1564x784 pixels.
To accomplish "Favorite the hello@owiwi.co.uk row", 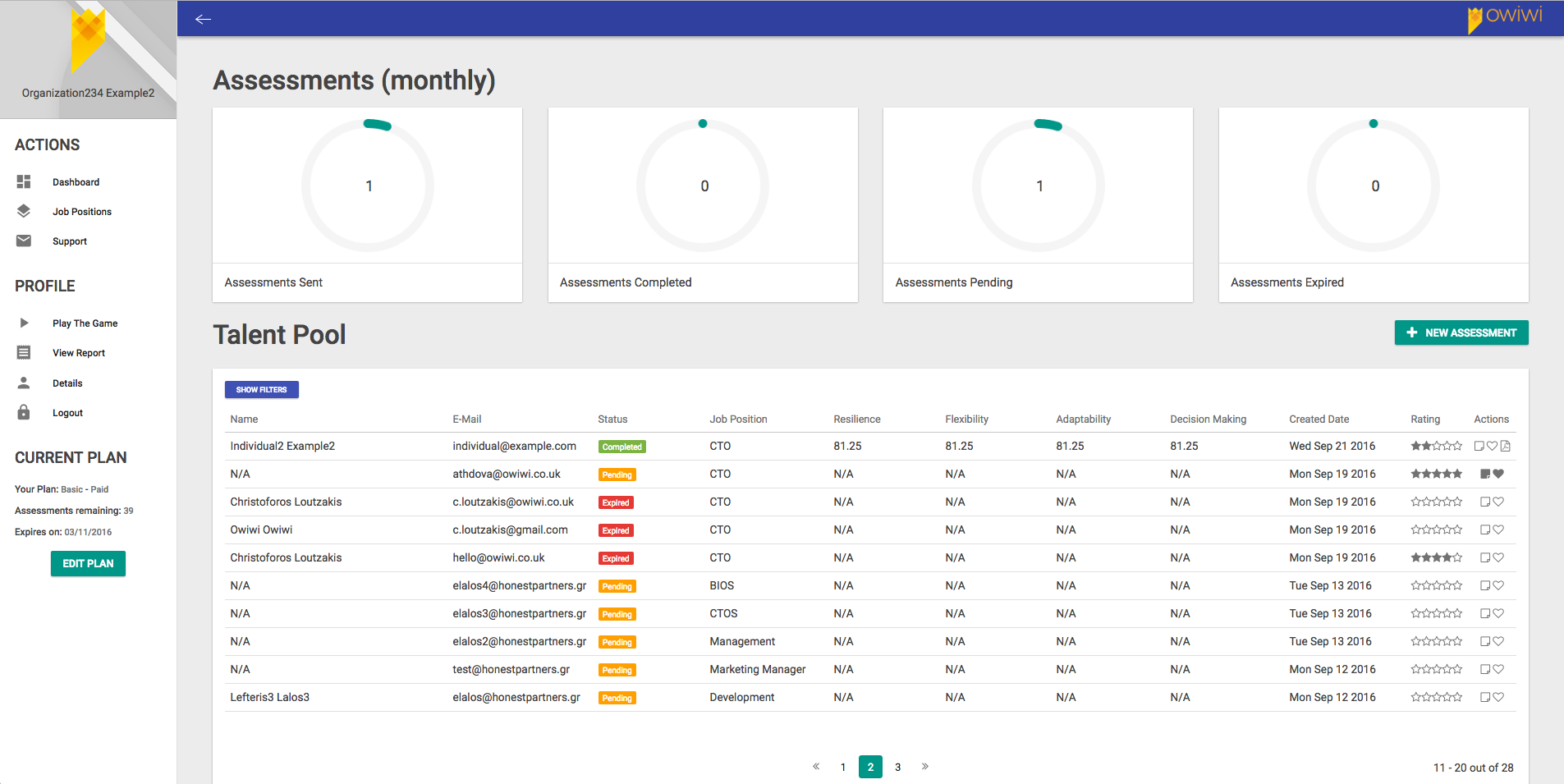I will [x=1498, y=557].
